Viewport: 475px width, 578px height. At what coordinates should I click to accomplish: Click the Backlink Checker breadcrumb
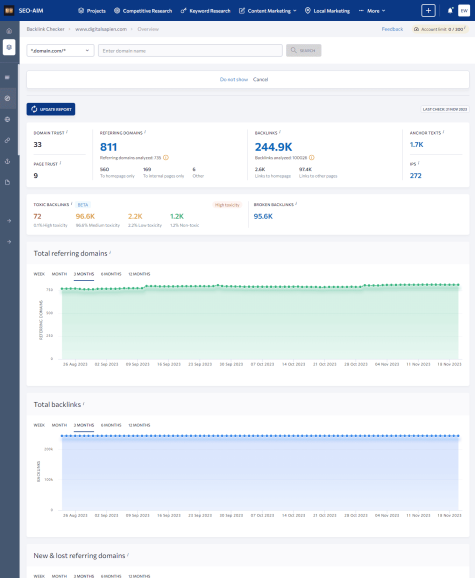point(45,29)
